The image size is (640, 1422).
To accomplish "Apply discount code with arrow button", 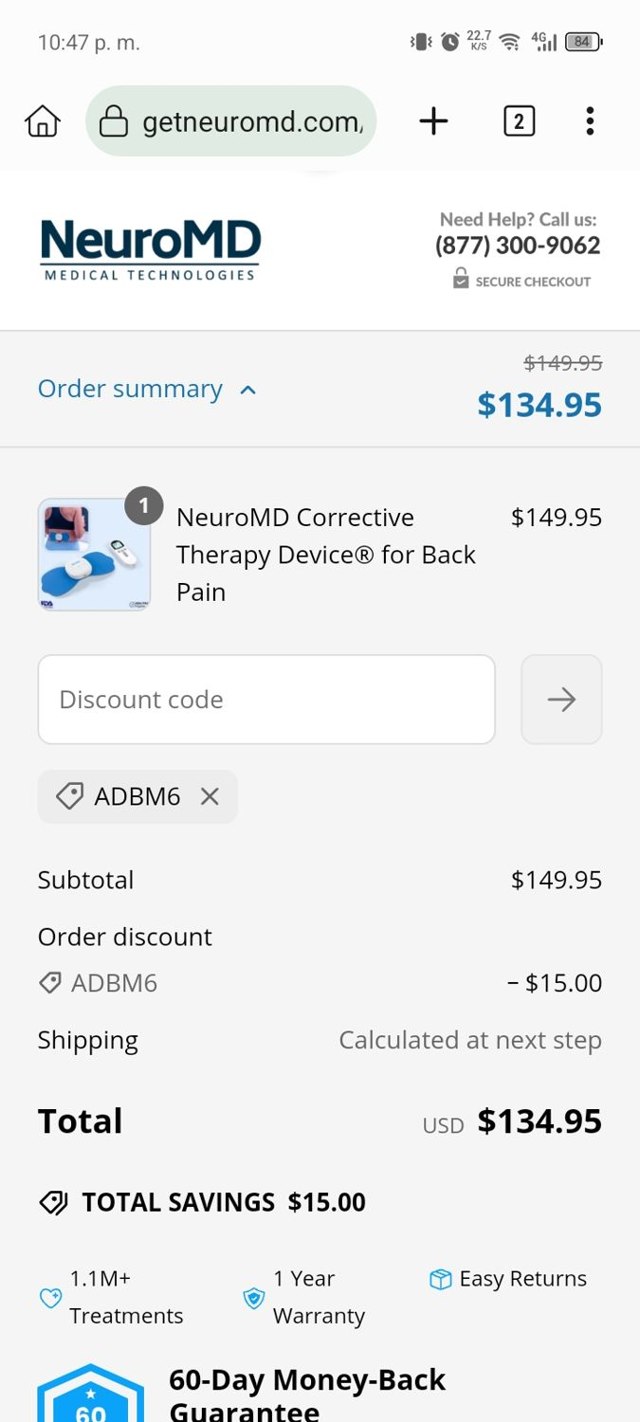I will click(x=561, y=699).
